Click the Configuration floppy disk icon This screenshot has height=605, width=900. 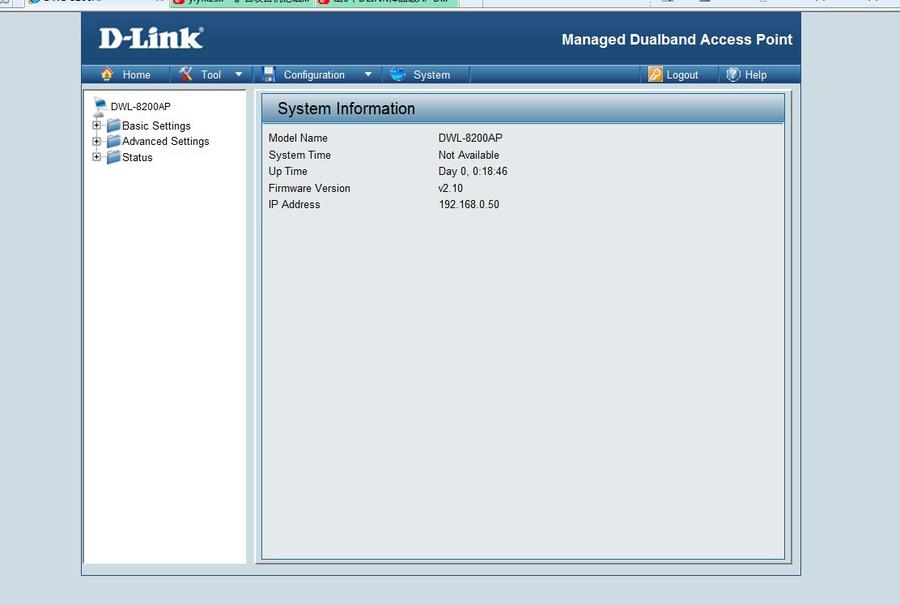[x=269, y=74]
